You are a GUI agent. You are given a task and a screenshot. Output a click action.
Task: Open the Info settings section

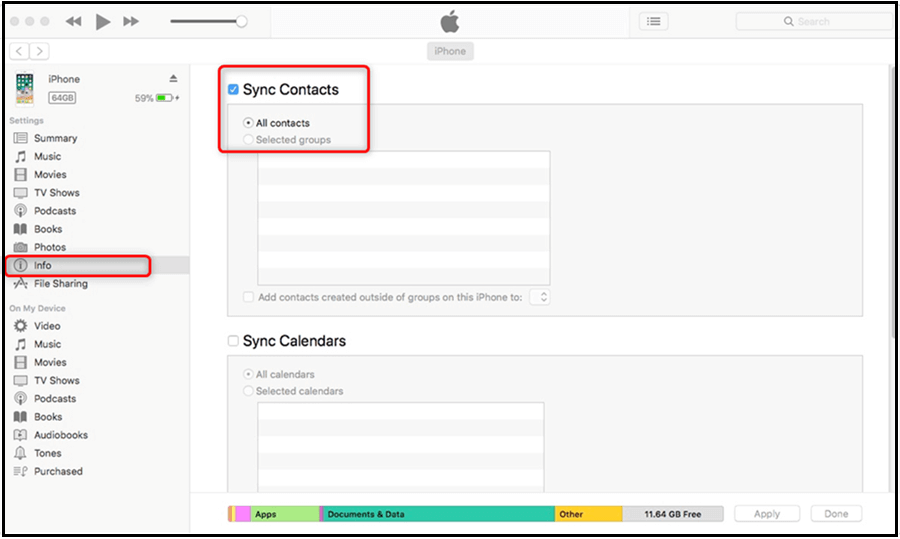pyautogui.click(x=42, y=266)
